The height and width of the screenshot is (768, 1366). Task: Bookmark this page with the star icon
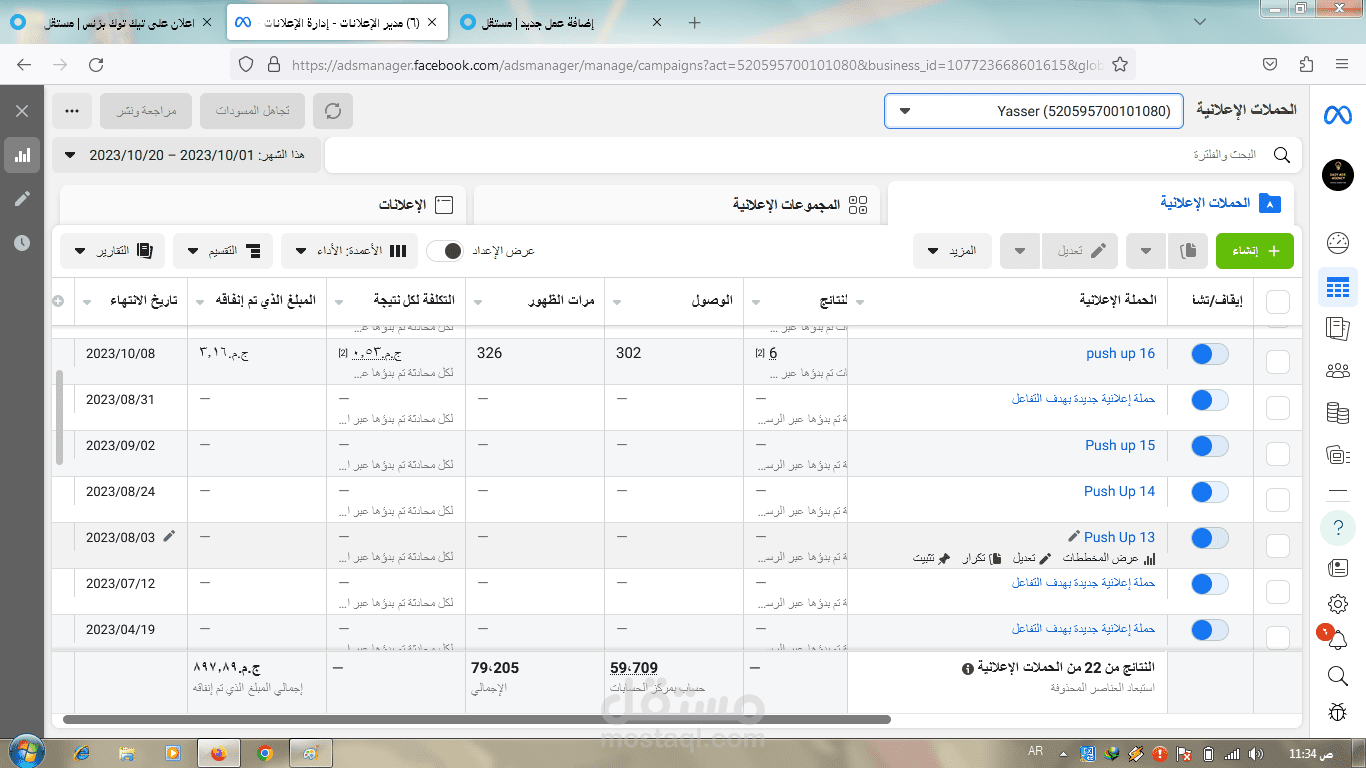point(1120,65)
